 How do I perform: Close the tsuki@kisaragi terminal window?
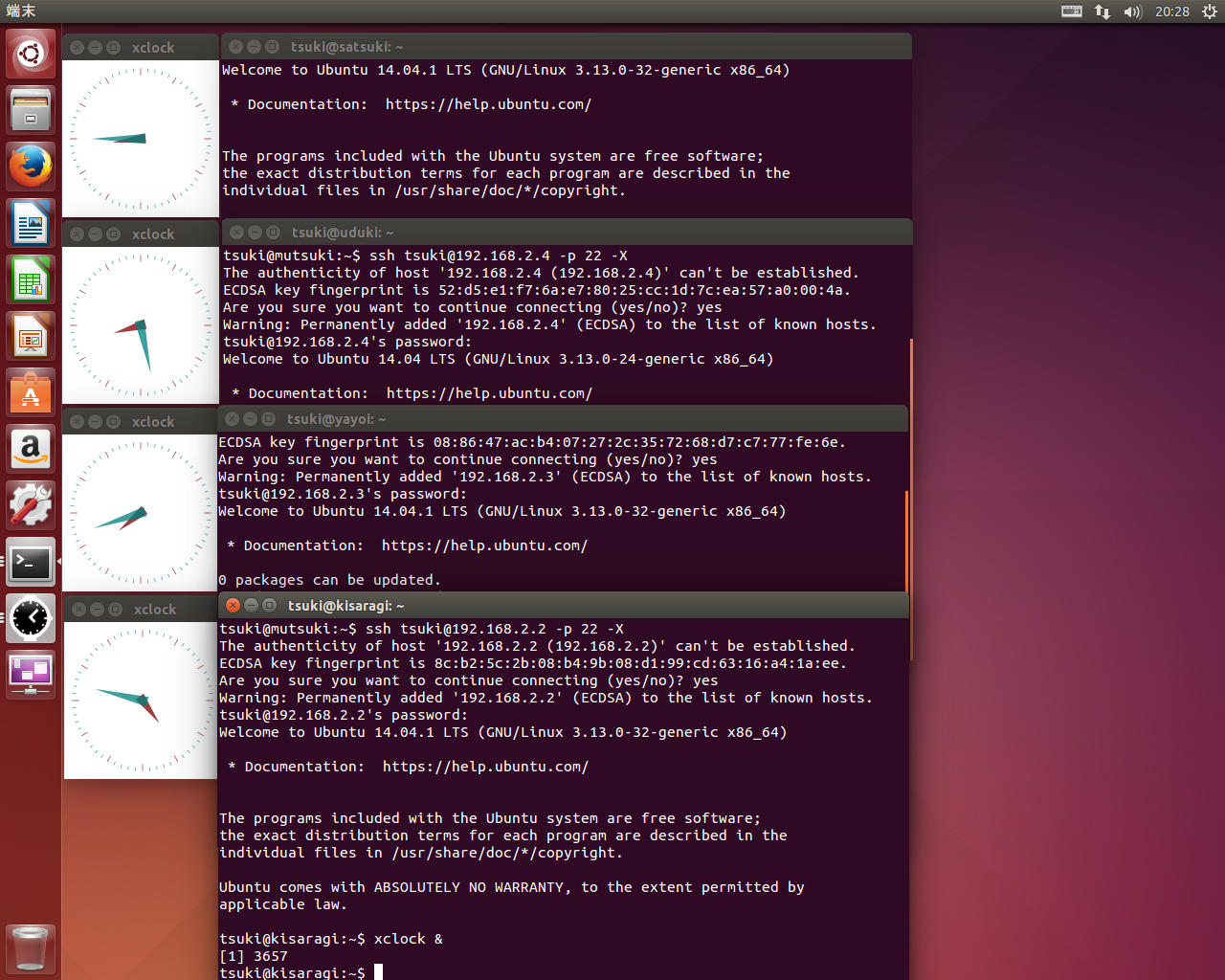pyautogui.click(x=233, y=605)
